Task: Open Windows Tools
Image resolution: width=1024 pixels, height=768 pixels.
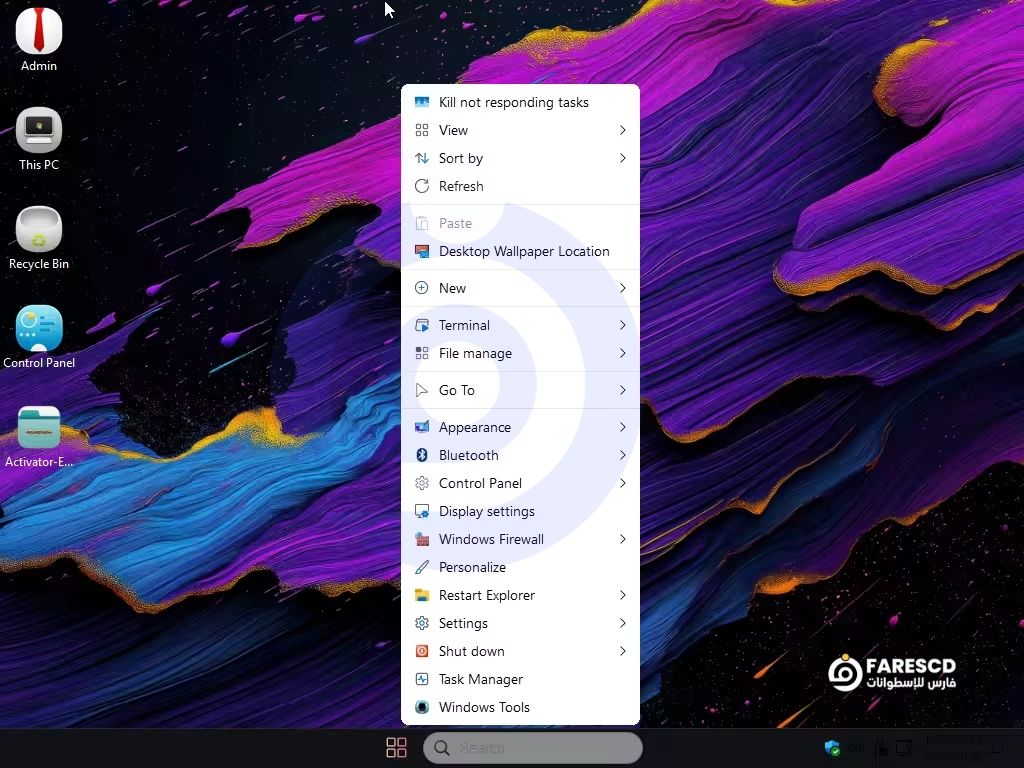Action: tap(484, 707)
